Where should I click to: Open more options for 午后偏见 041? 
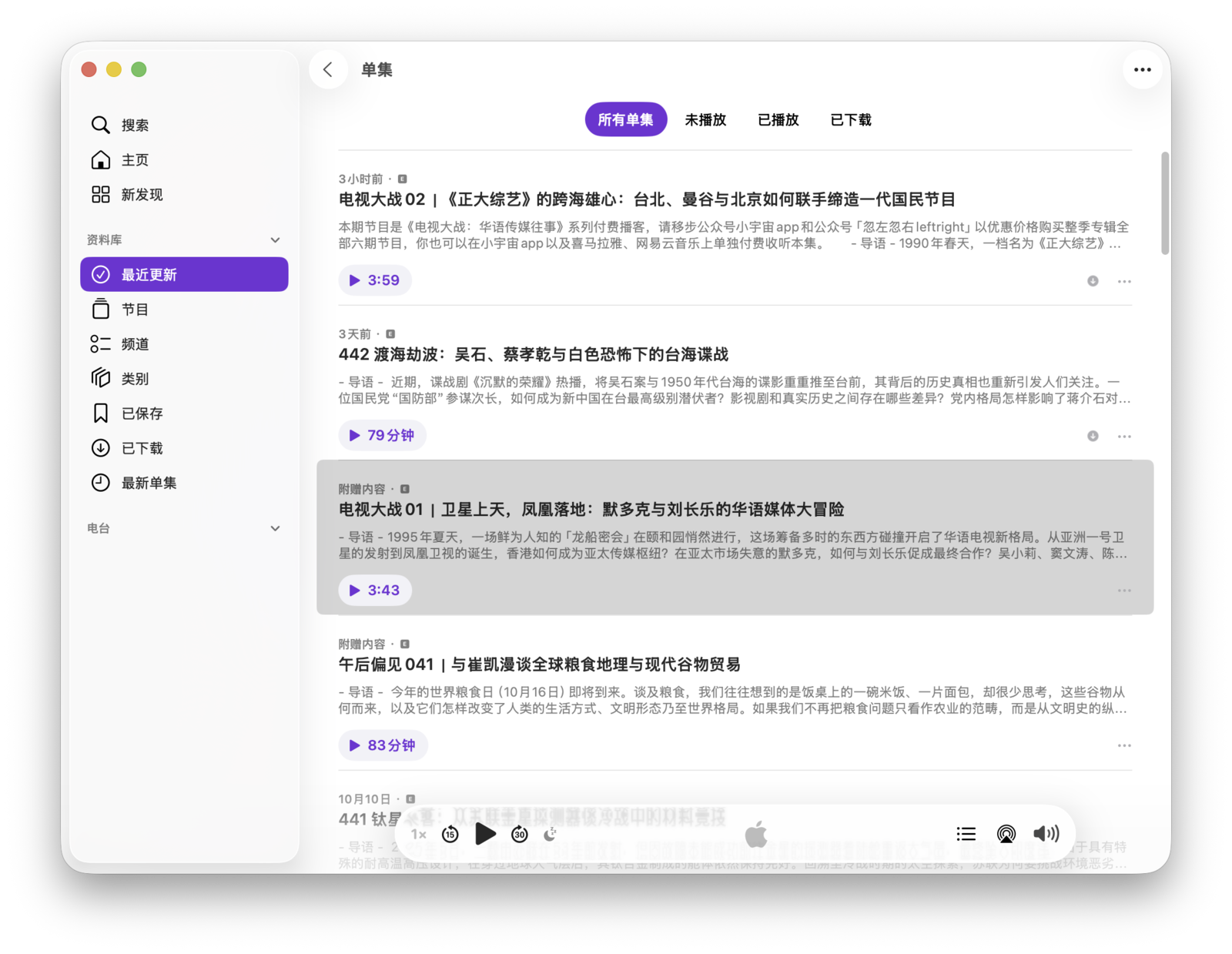point(1124,745)
